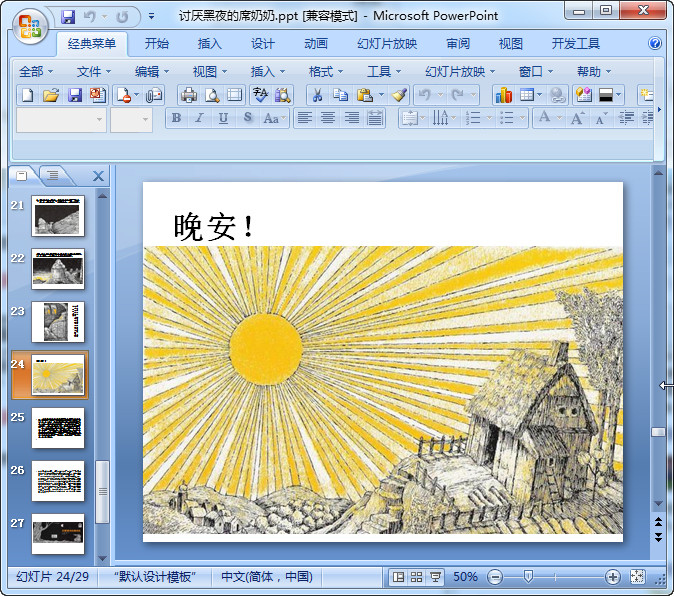Open the help question mark icon
This screenshot has width=674, height=596.
655,43
